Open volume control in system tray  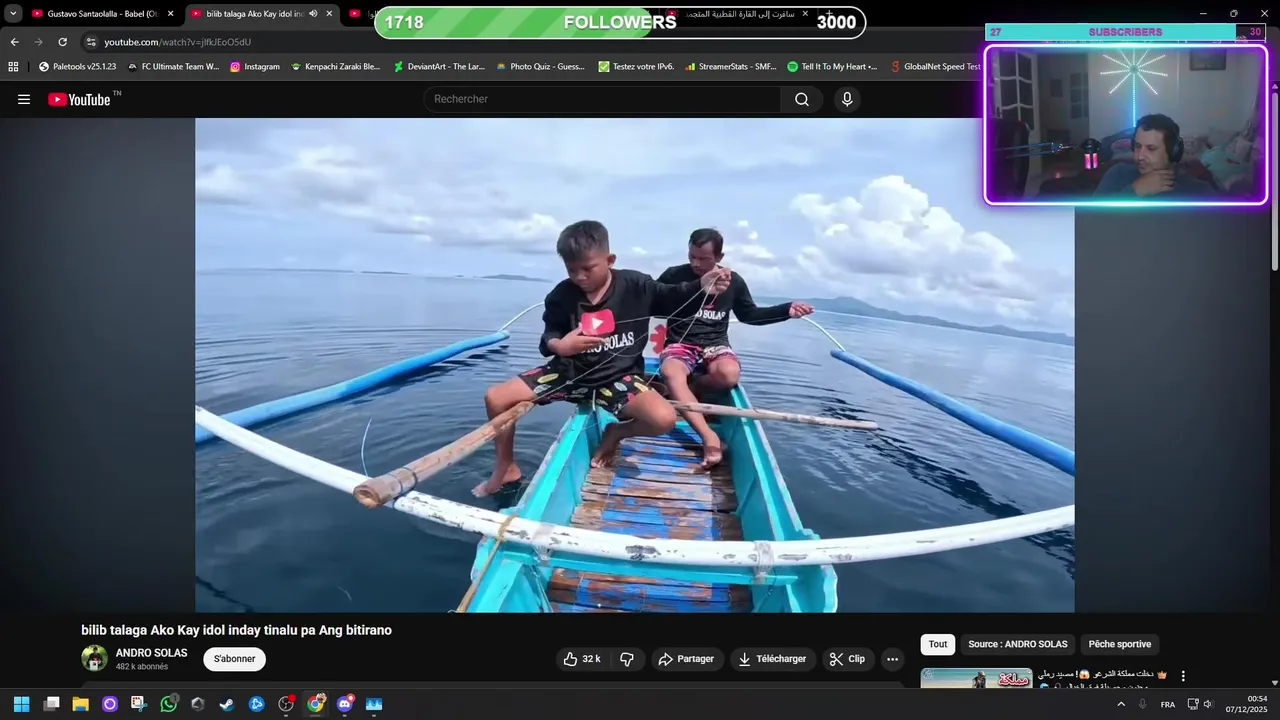[x=1207, y=704]
